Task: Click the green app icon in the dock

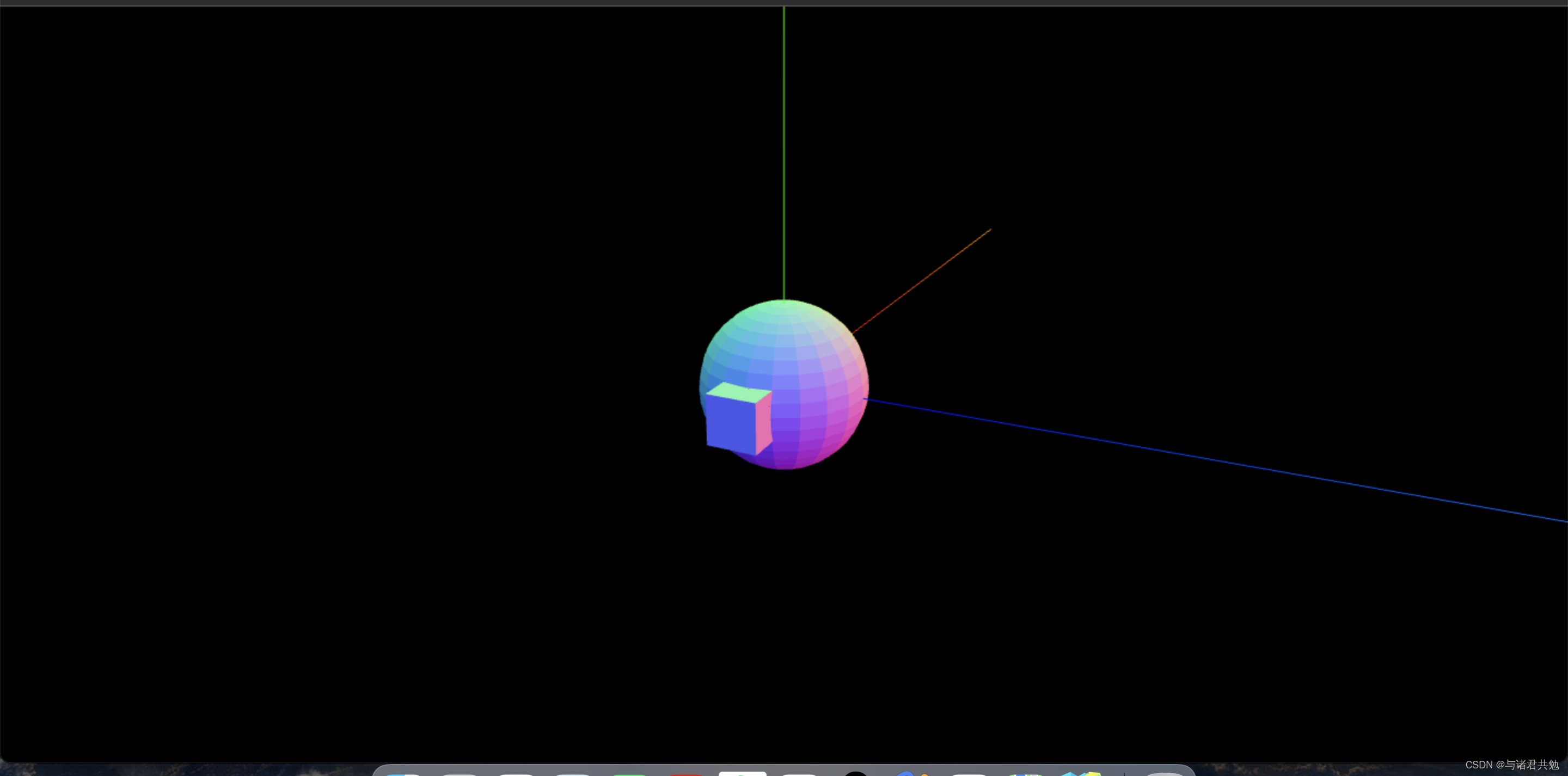Action: tap(629, 774)
